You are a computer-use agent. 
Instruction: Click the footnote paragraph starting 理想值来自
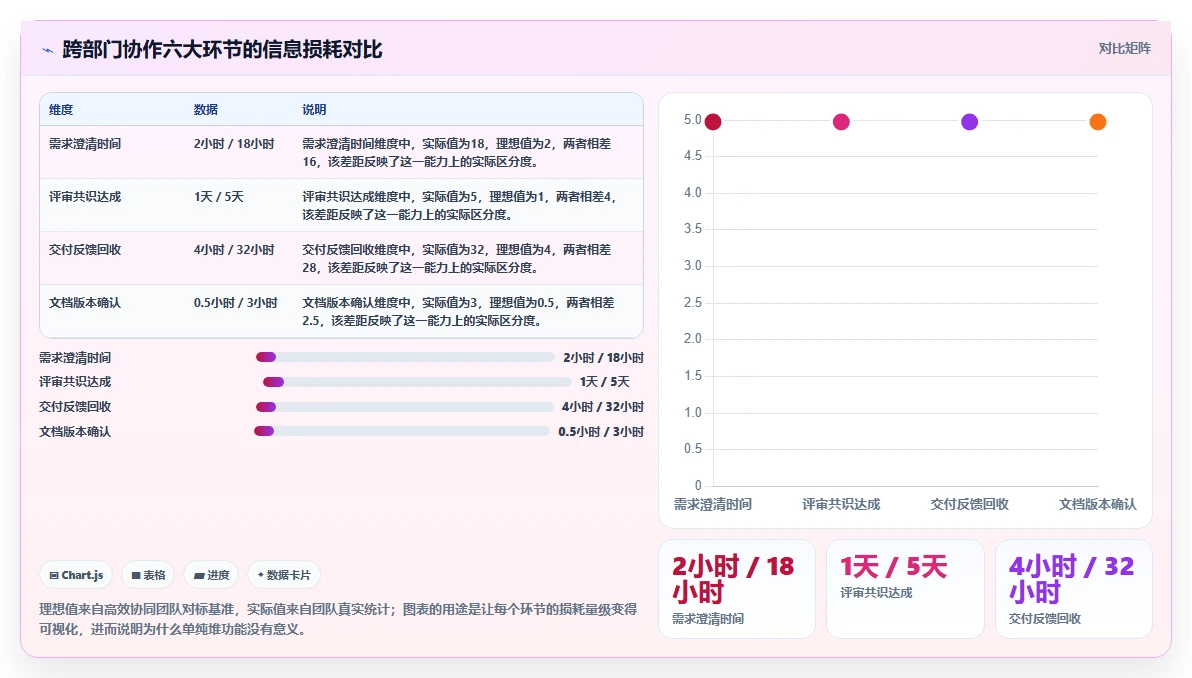338,619
